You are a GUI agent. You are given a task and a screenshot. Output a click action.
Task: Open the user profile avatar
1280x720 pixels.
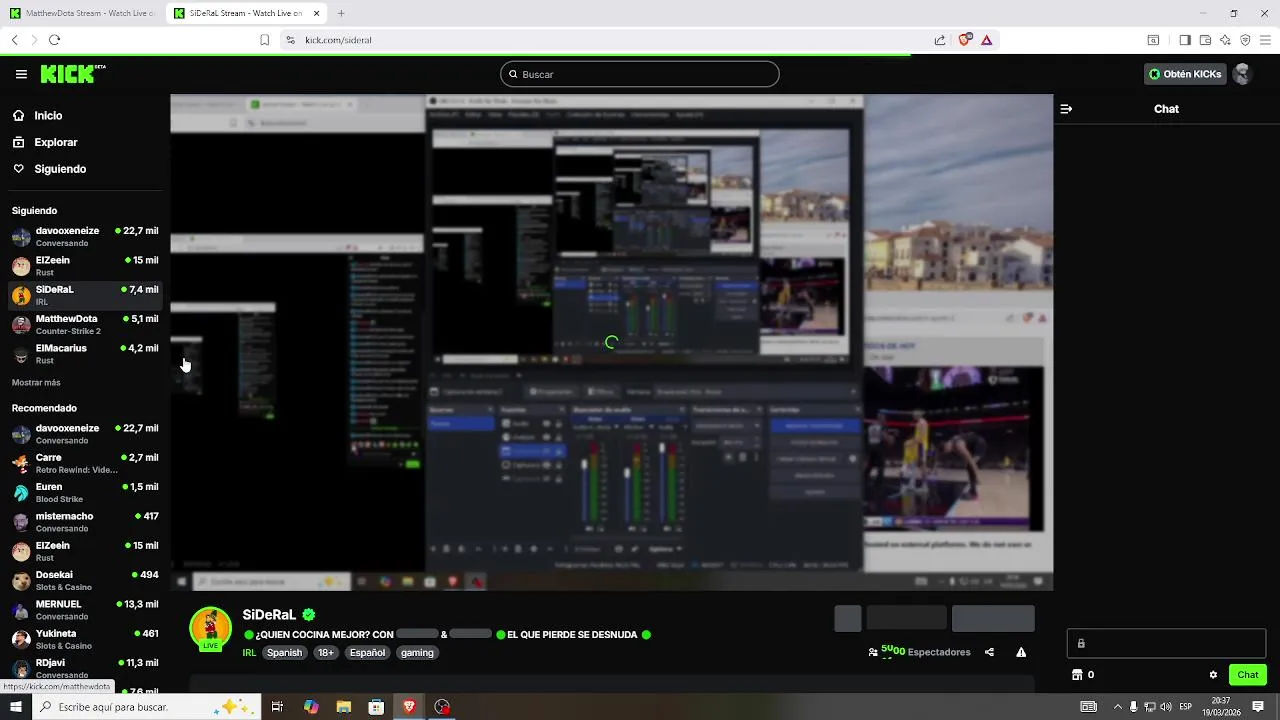[1242, 74]
